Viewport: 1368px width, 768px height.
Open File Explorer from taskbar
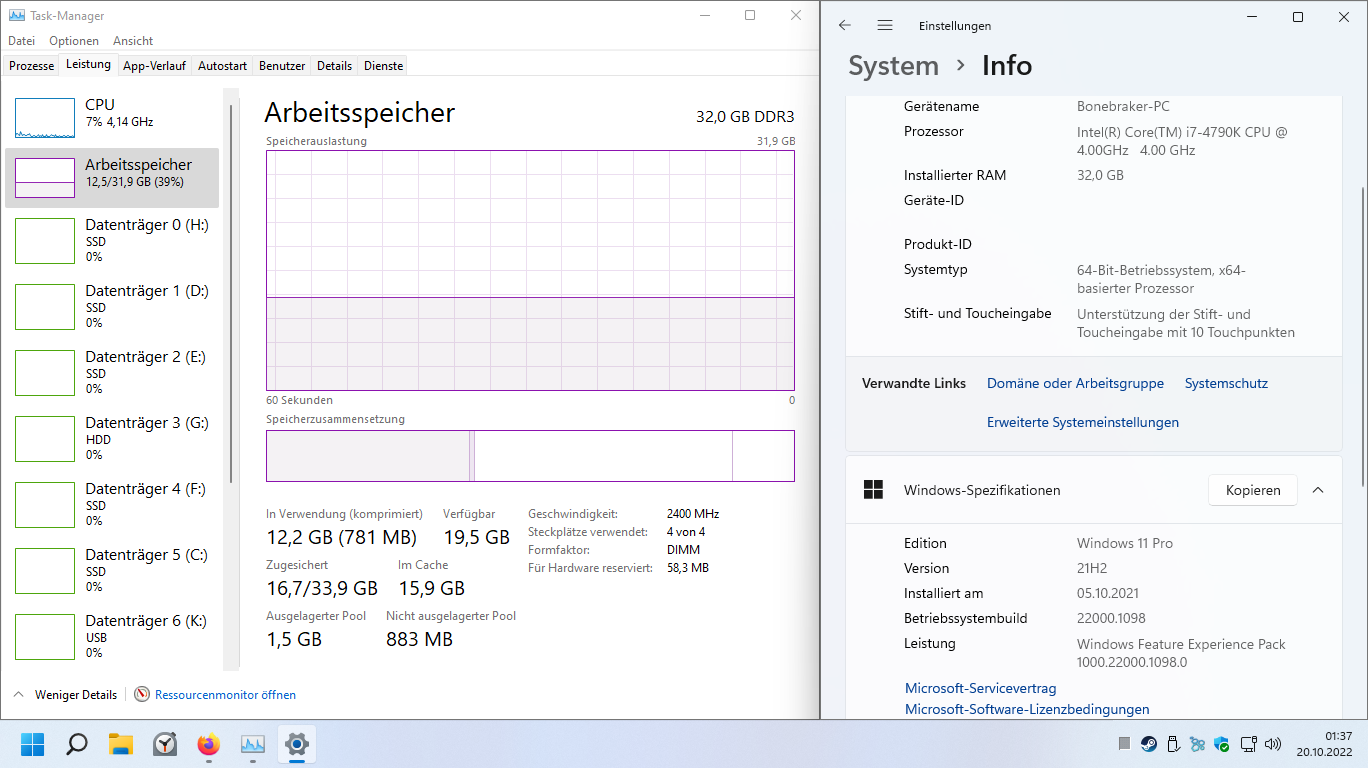point(121,744)
